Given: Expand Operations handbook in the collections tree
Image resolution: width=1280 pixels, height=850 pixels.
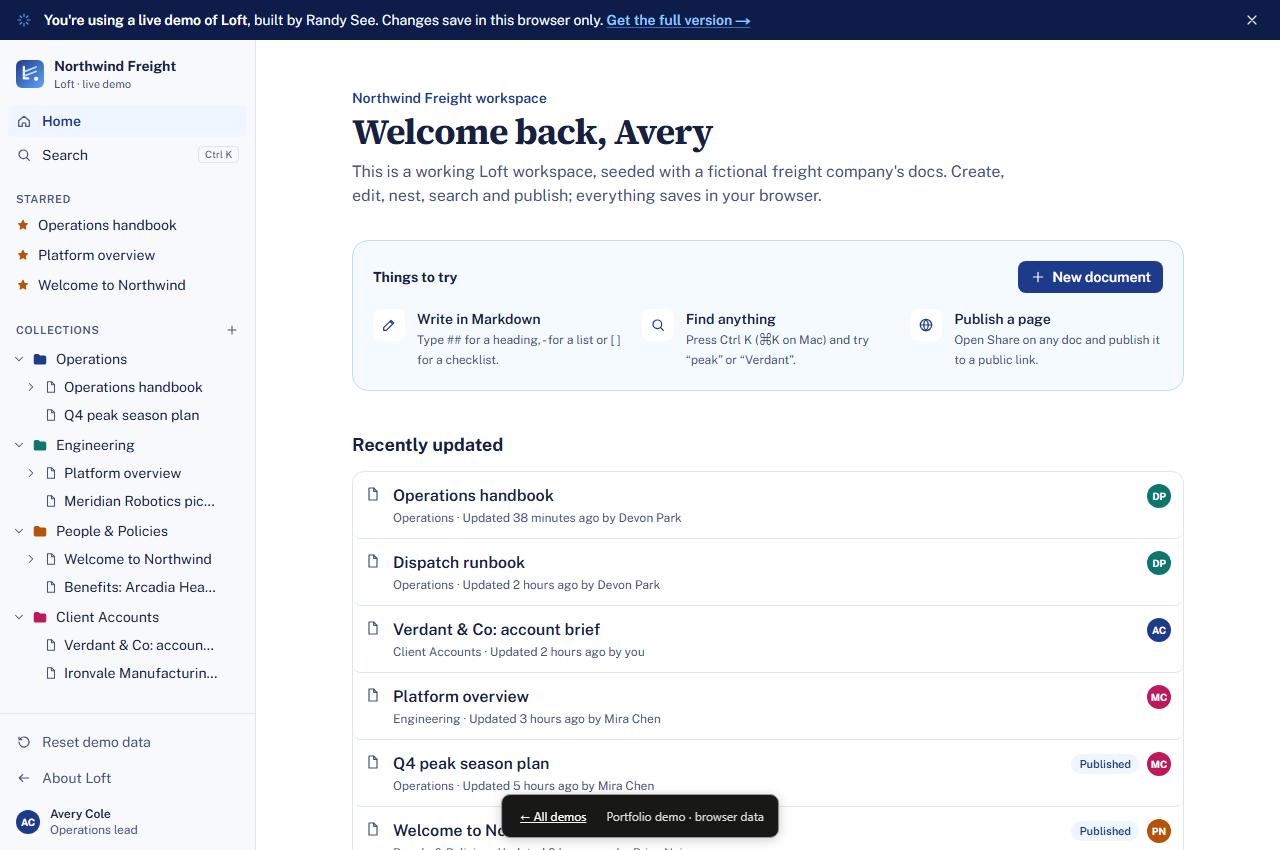Looking at the screenshot, I should (x=31, y=387).
